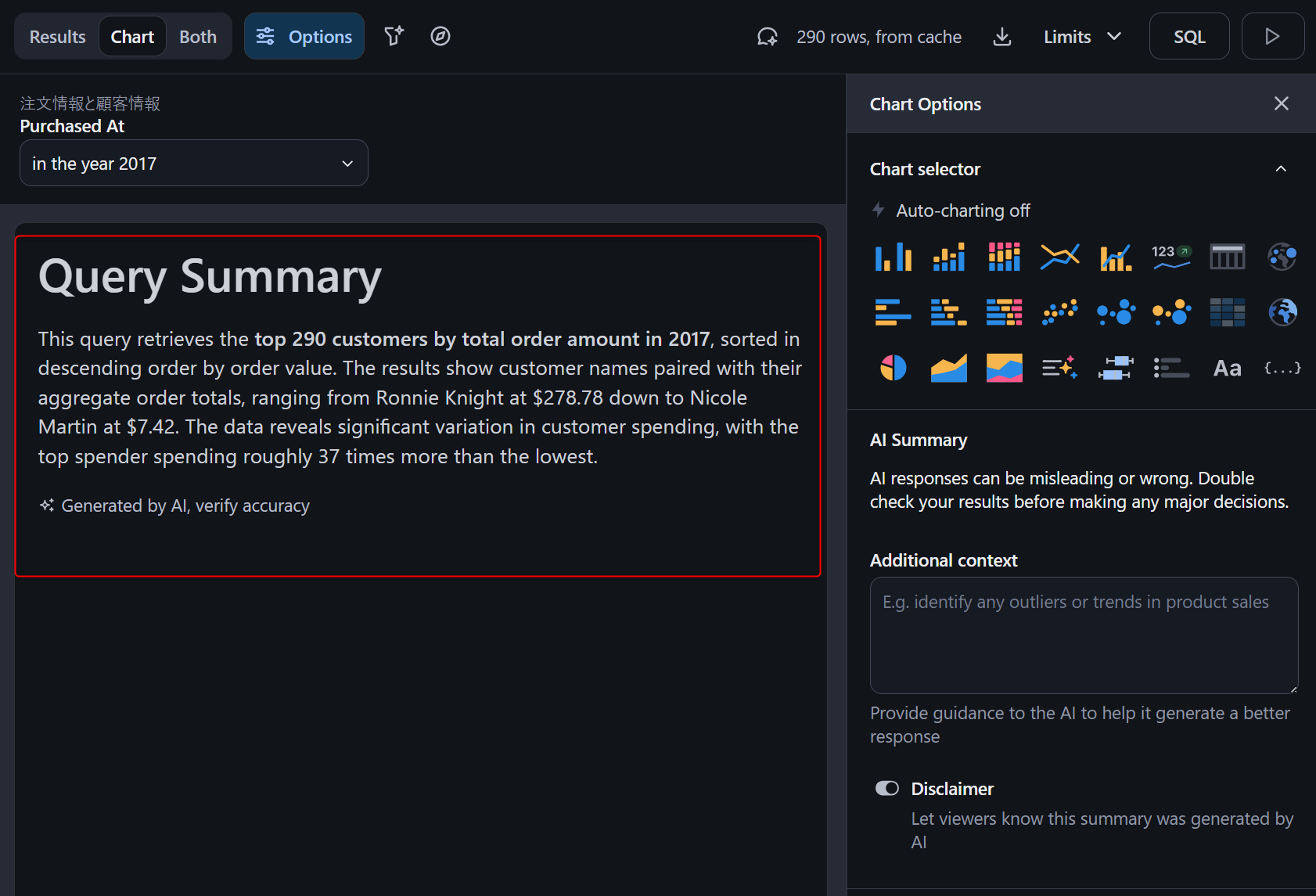
Task: Switch to the Chart tab
Action: [x=132, y=37]
